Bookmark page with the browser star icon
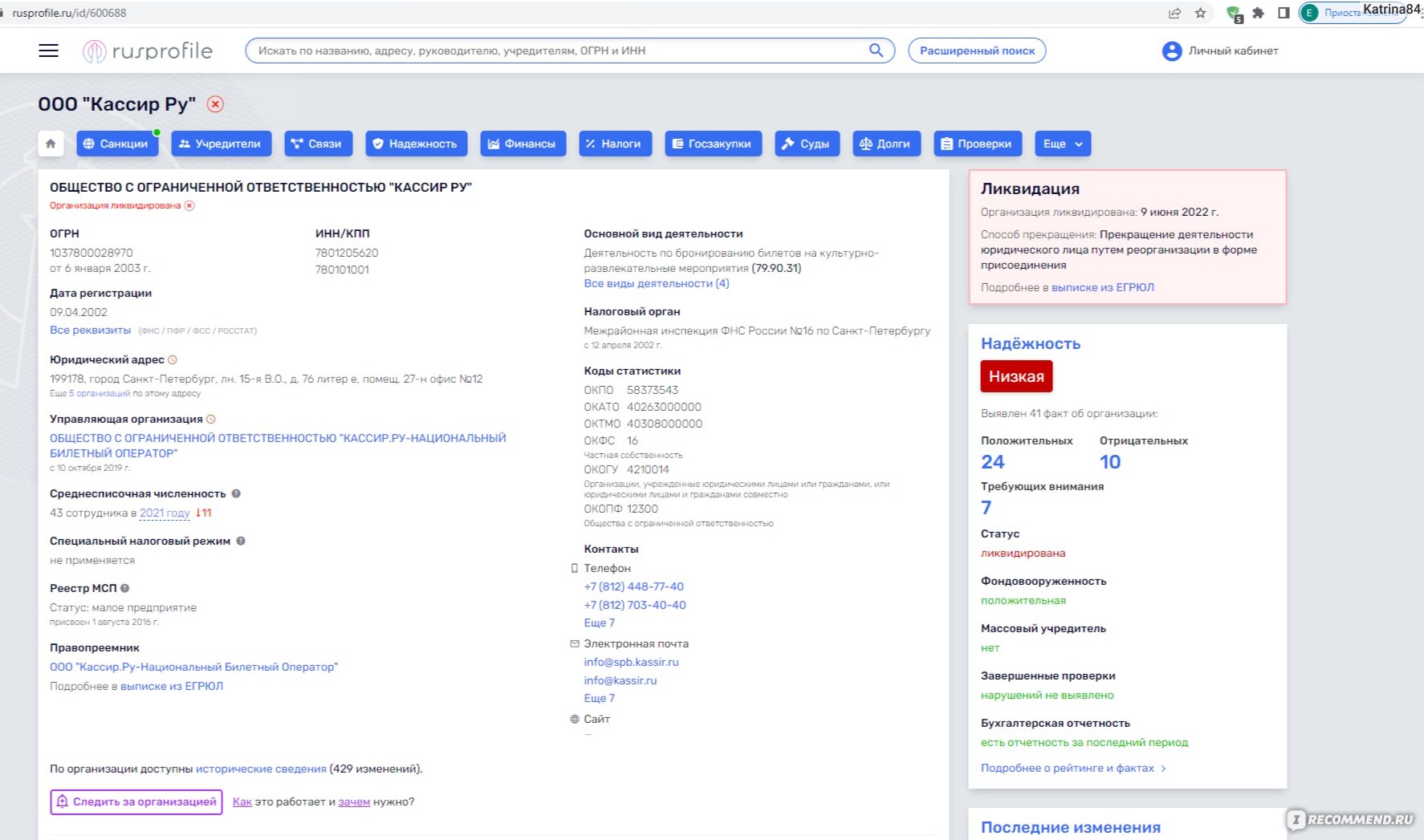This screenshot has width=1424, height=840. (1200, 13)
